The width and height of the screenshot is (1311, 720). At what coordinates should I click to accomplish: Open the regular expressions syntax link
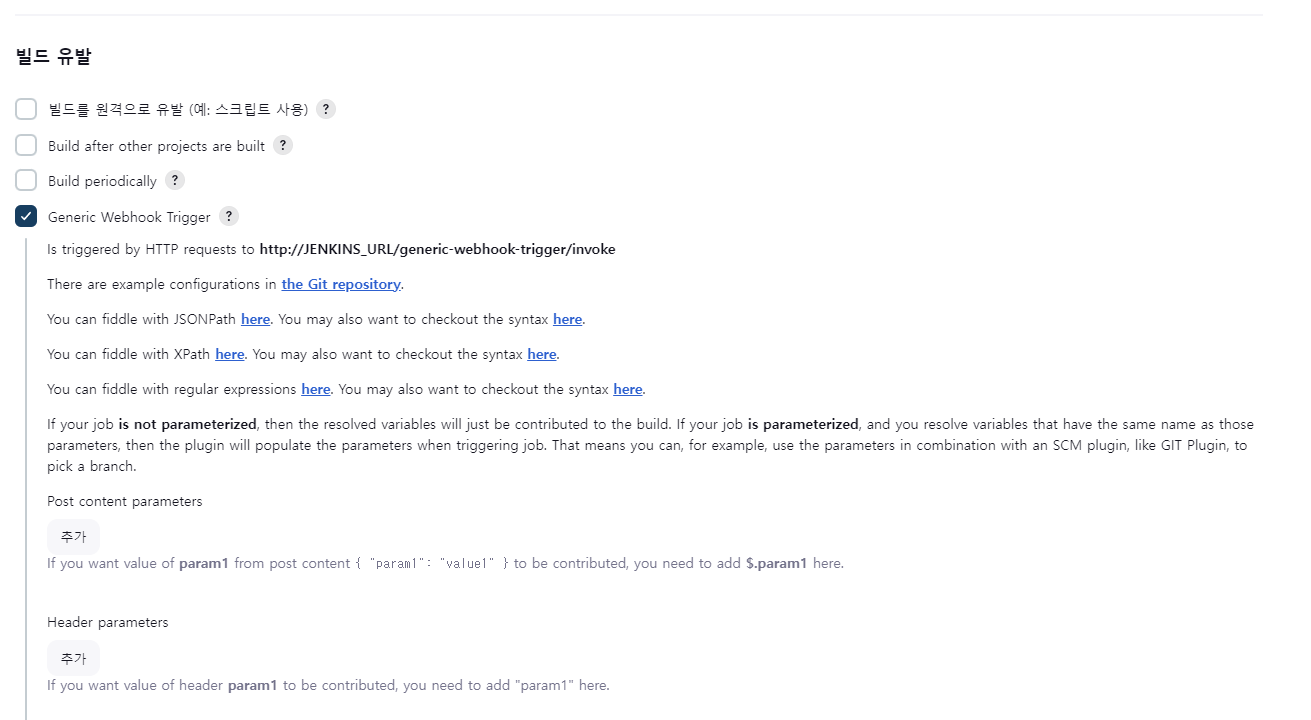click(627, 388)
